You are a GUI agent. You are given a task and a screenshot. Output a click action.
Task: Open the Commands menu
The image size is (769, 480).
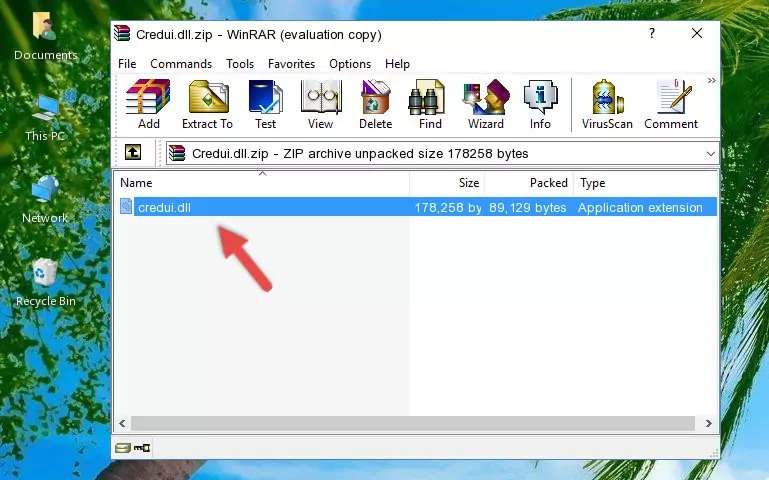181,64
